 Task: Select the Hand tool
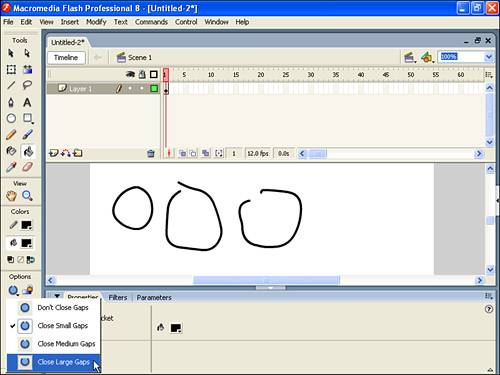tap(11, 196)
